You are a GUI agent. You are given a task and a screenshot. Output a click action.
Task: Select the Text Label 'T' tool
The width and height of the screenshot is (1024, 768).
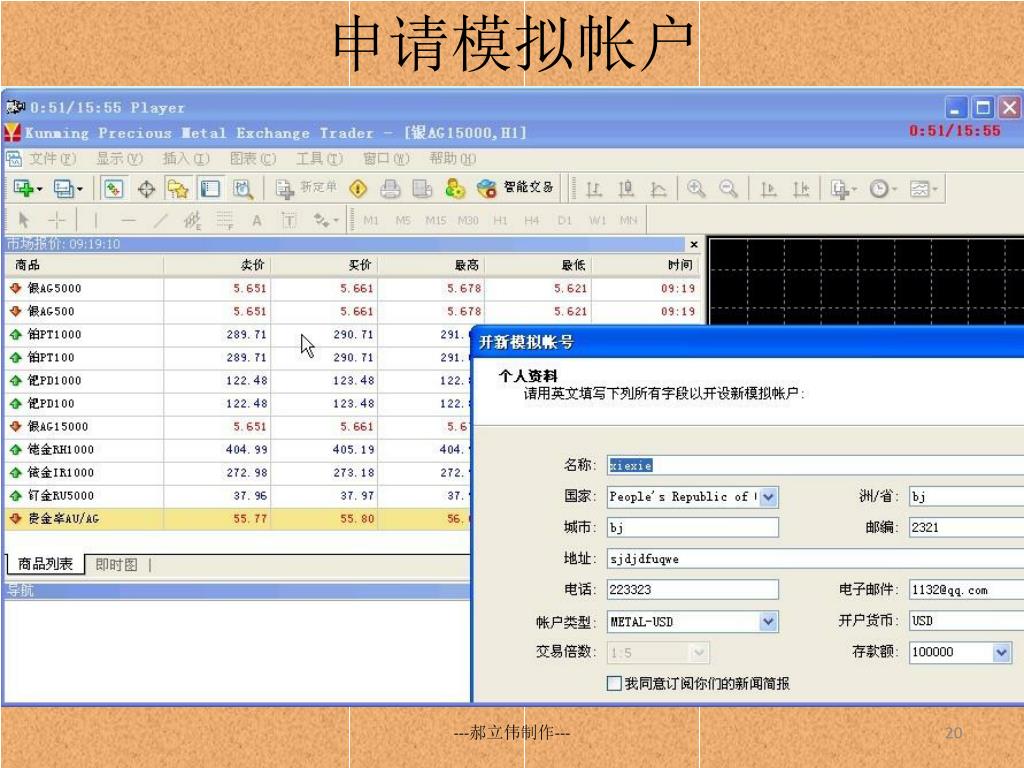[x=289, y=220]
